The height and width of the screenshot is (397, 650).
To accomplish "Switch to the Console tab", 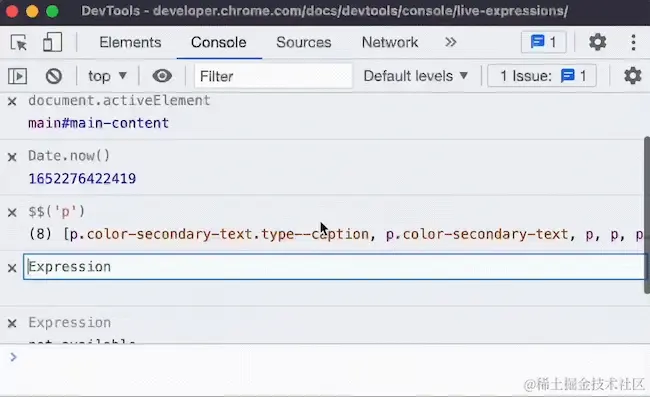I will click(x=218, y=42).
